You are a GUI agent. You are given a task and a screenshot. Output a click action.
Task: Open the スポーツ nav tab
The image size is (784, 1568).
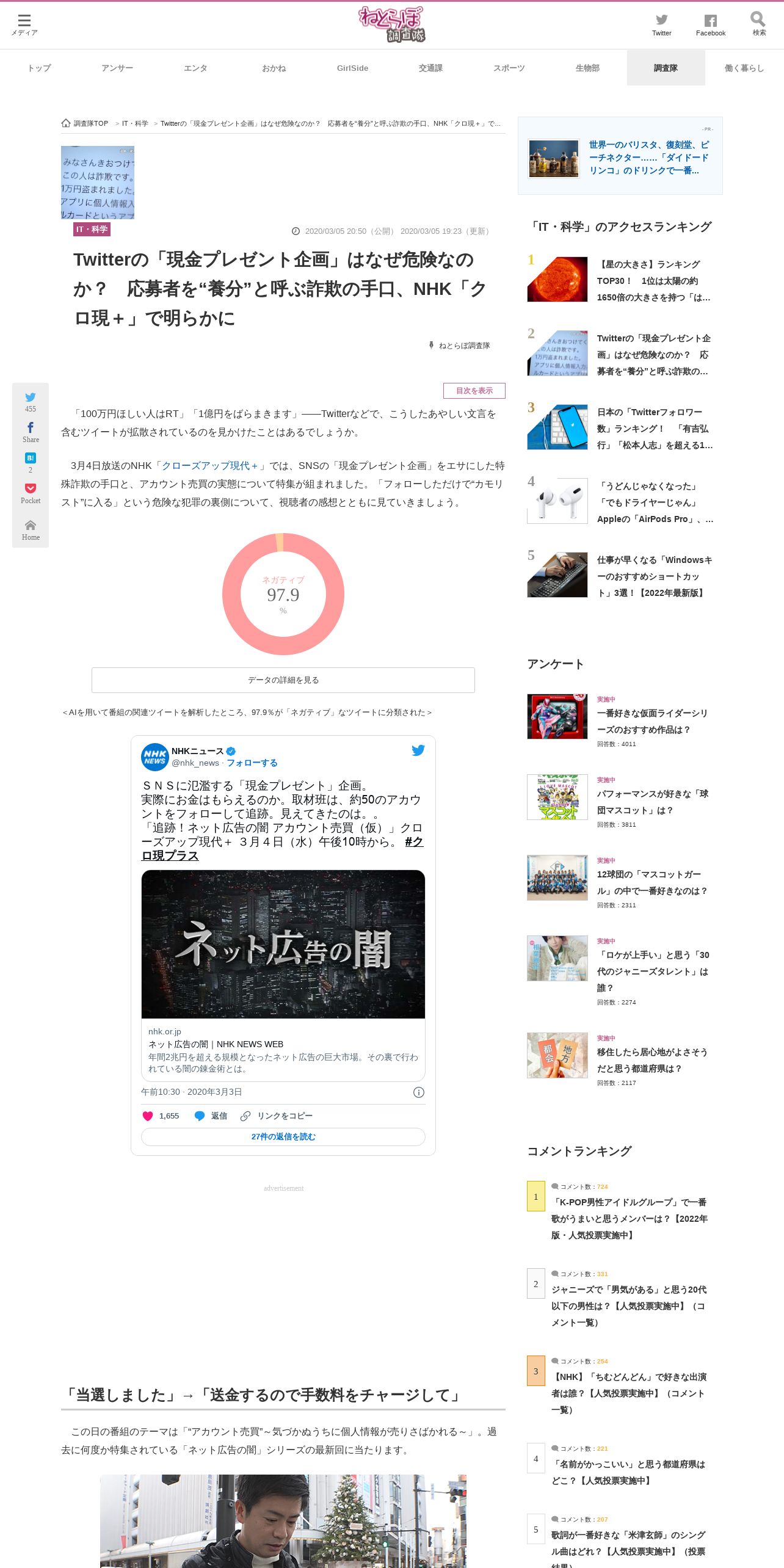509,68
